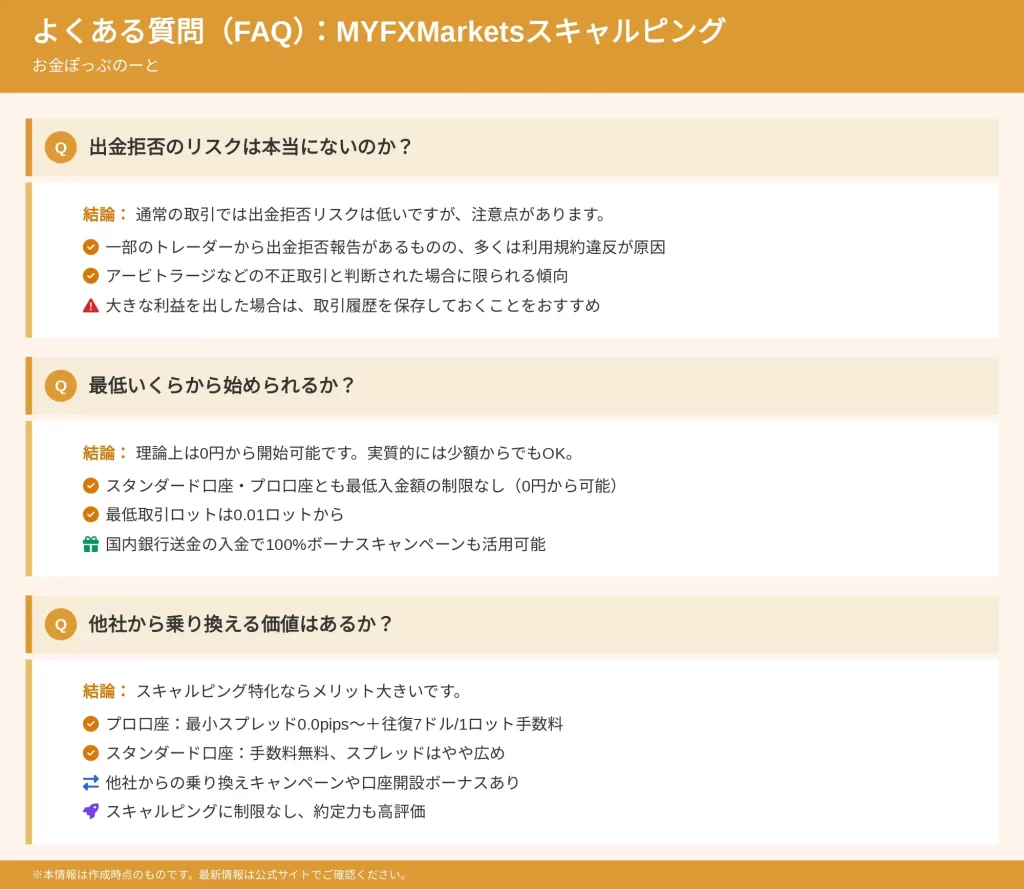Click the line スキャルピングに制限なし、約定力も高評価
This screenshot has height=890, width=1024.
click(265, 811)
